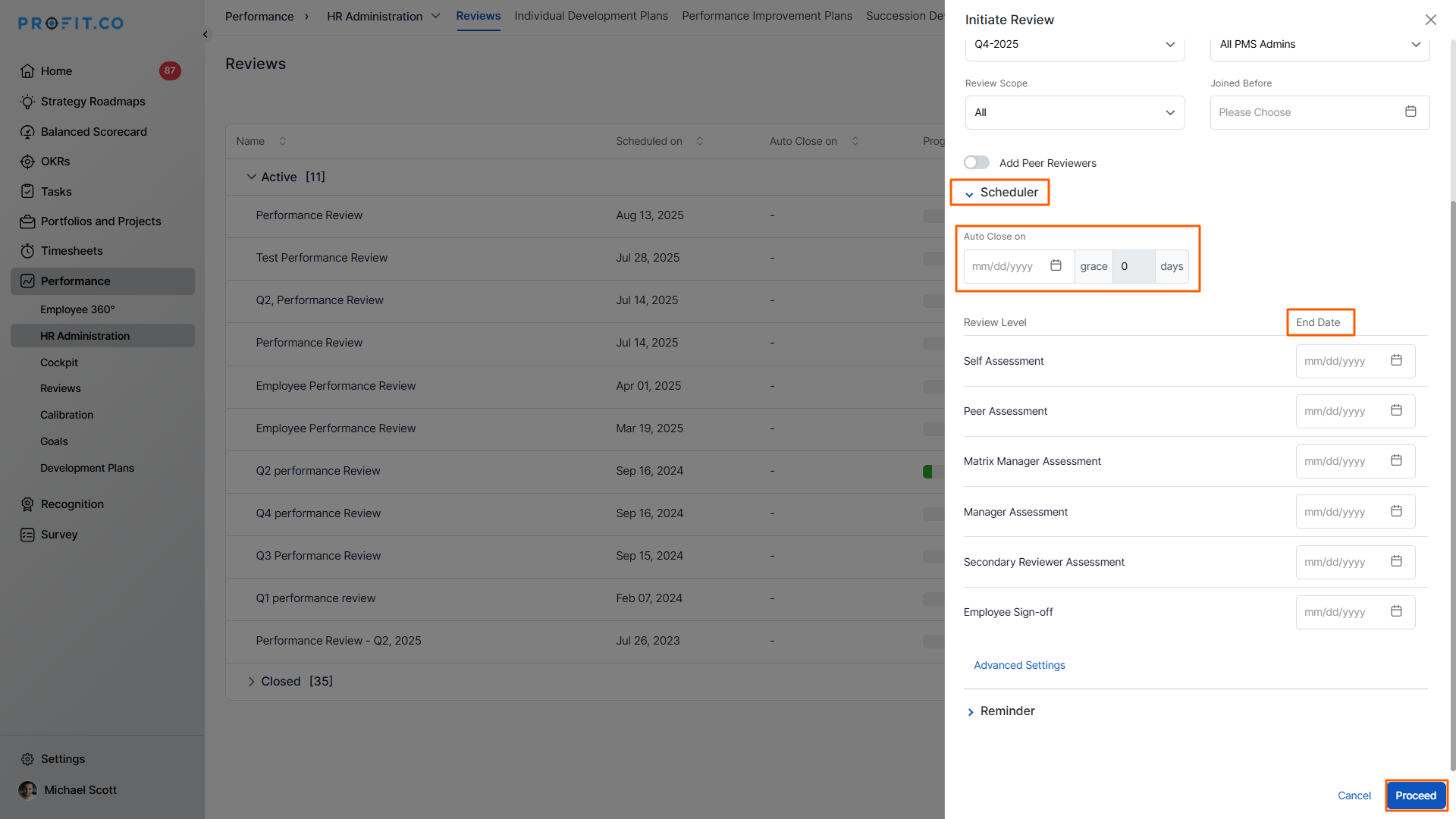Screen dimensions: 1456x819
Task: Click the grace days number field
Action: [1133, 266]
